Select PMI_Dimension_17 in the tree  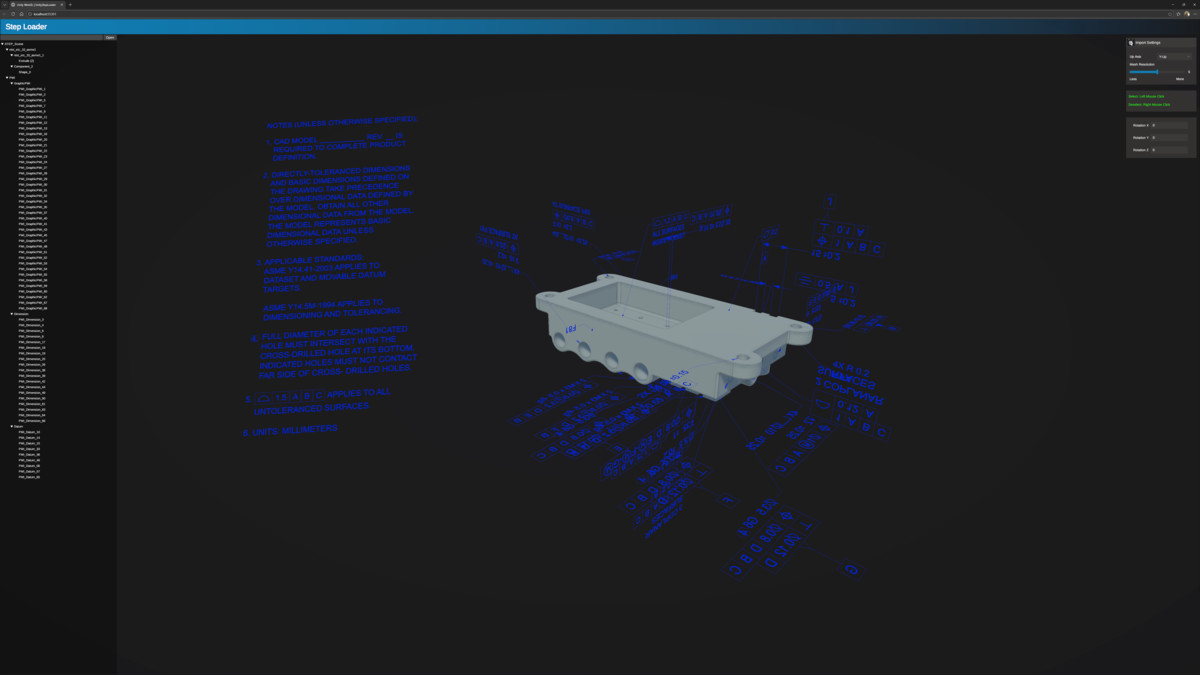point(32,342)
